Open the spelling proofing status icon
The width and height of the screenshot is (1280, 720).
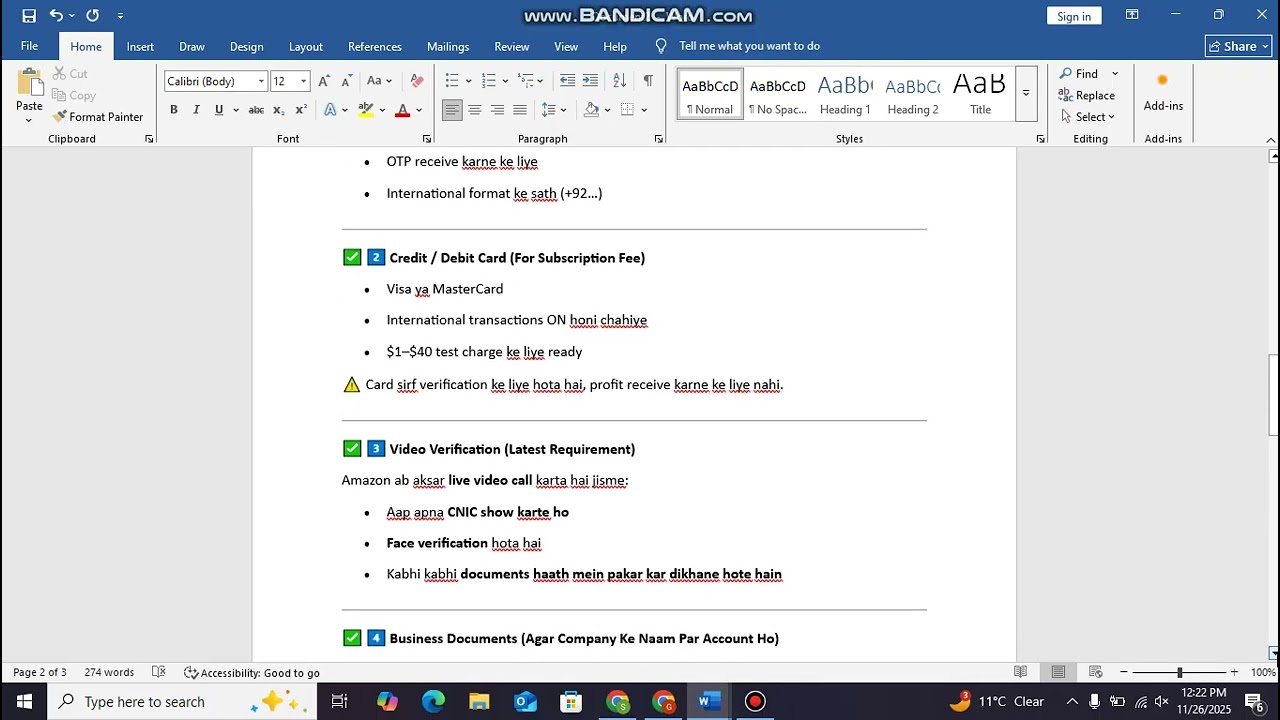click(158, 672)
